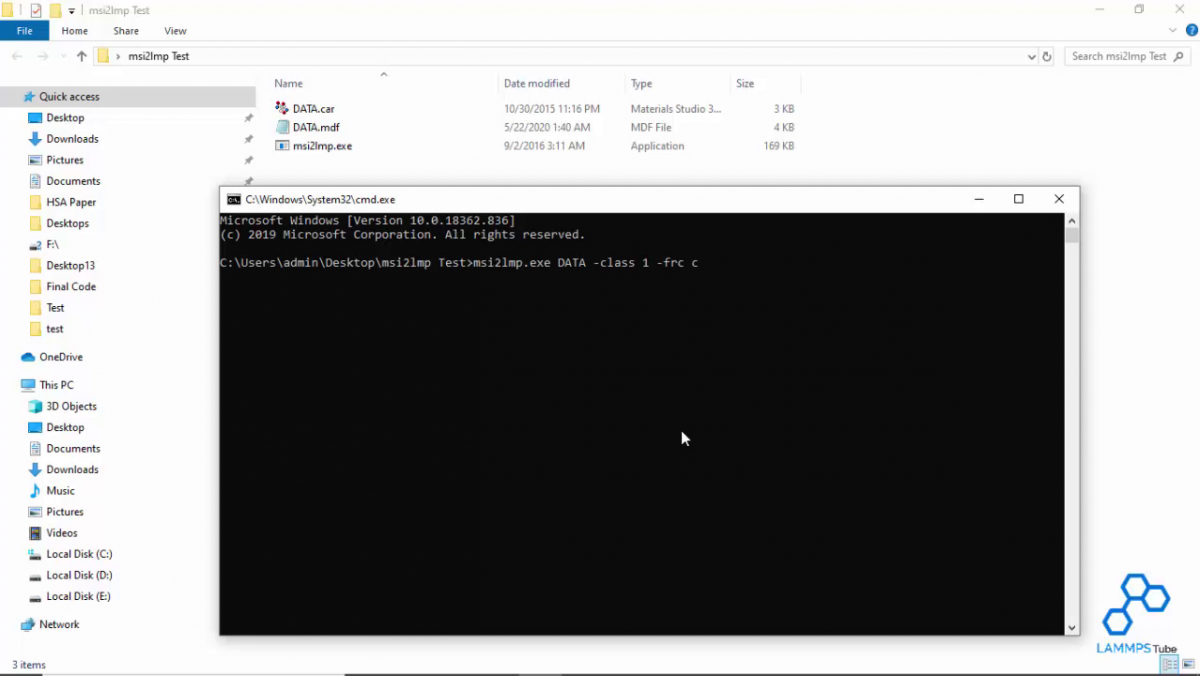This screenshot has height=676, width=1200.
Task: Sort files by Name column header
Action: pos(289,84)
